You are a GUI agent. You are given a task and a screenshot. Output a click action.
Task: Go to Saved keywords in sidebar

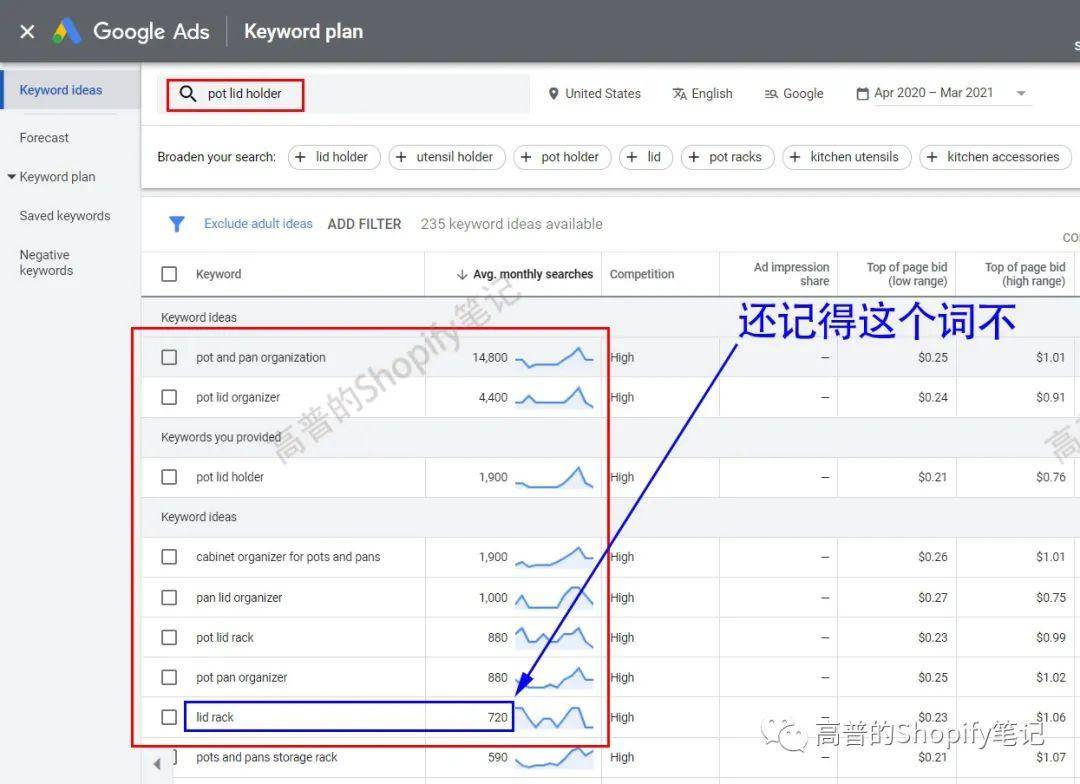pyautogui.click(x=65, y=216)
